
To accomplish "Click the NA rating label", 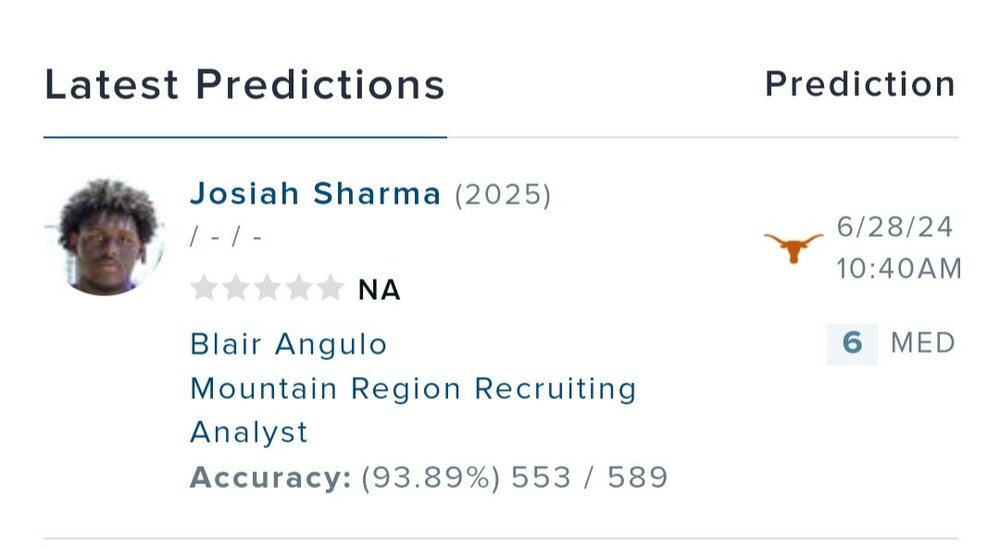I will click(379, 290).
